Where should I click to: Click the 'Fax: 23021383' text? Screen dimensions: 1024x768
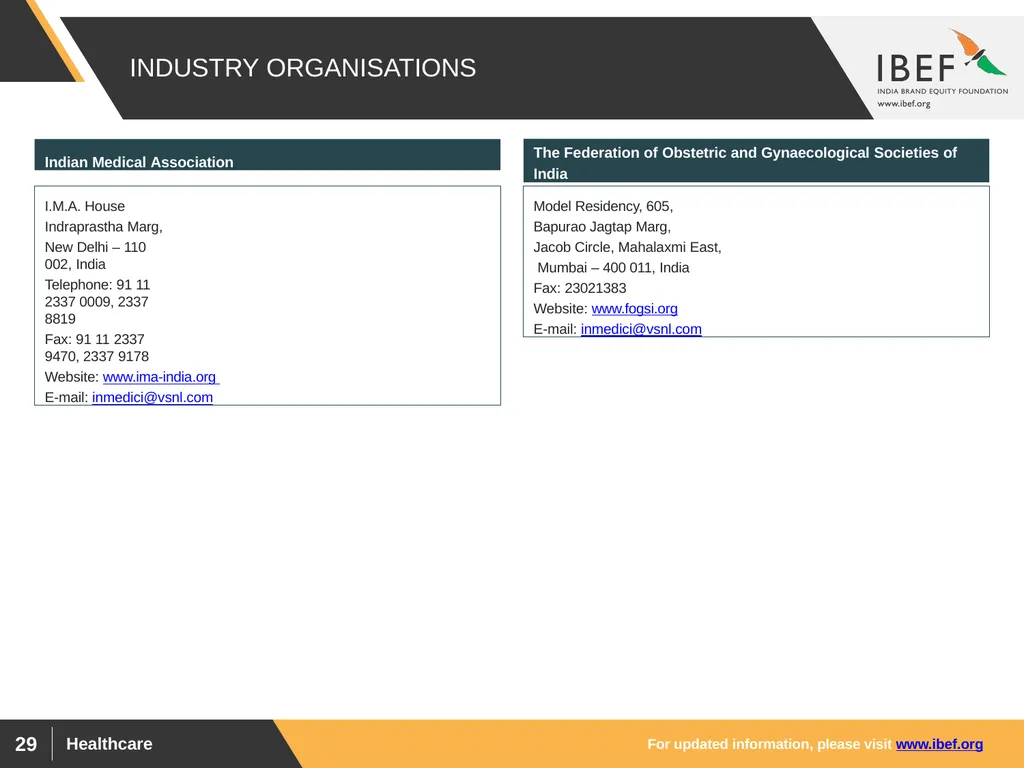pos(579,288)
